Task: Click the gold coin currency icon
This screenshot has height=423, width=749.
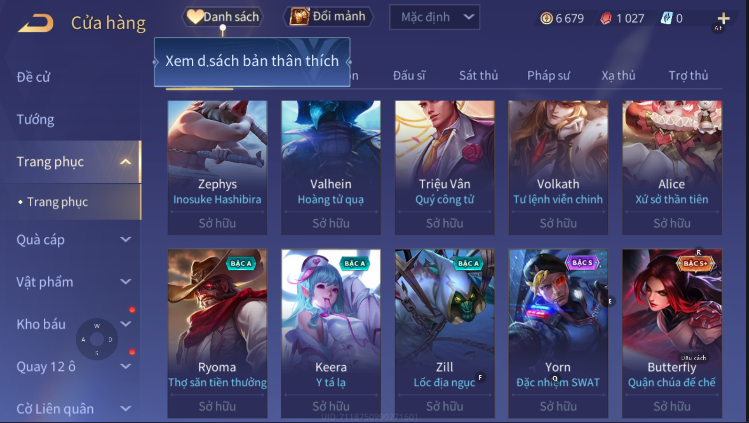Action: click(x=546, y=19)
